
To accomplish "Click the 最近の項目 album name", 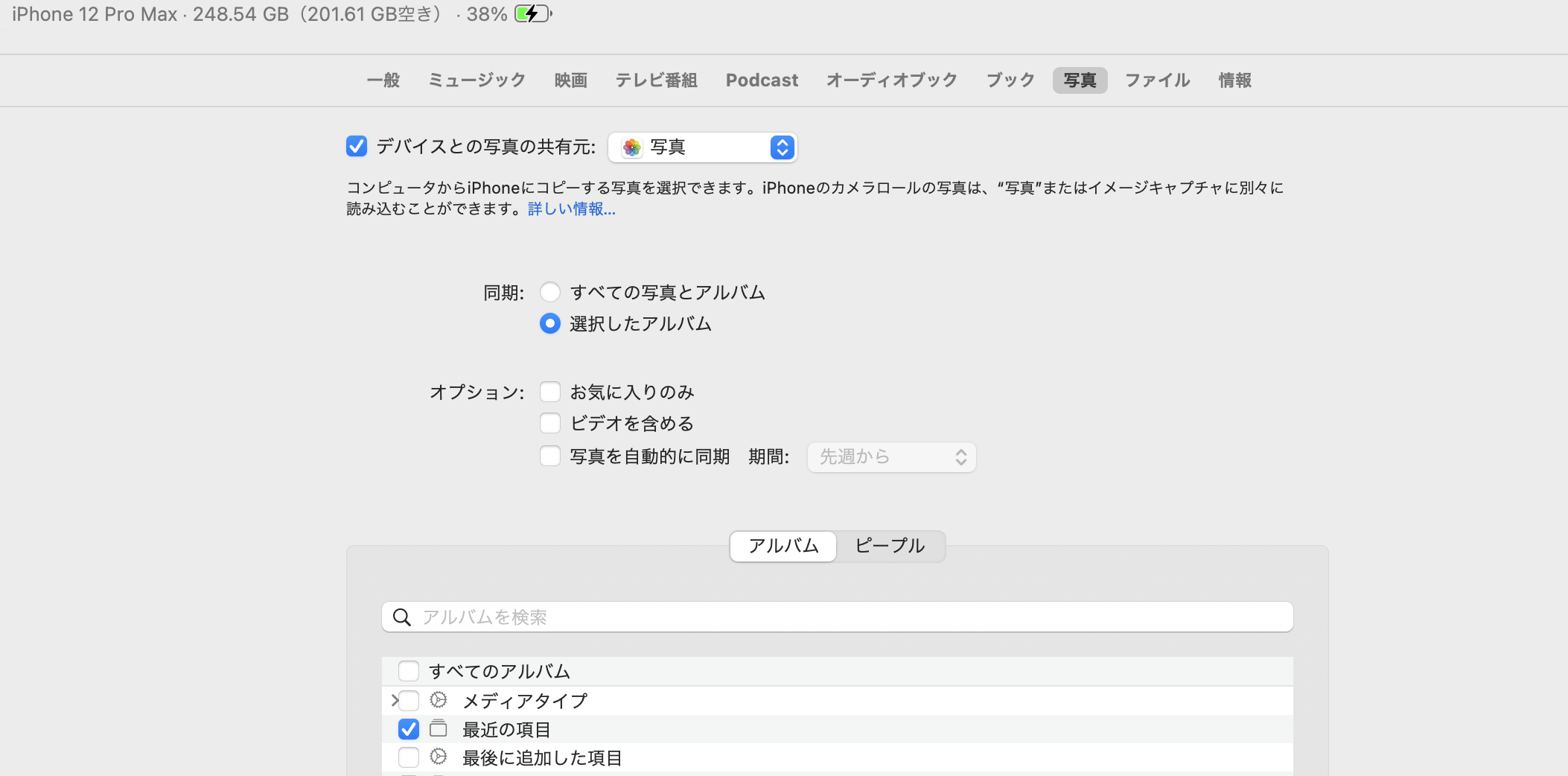I will pos(507,729).
